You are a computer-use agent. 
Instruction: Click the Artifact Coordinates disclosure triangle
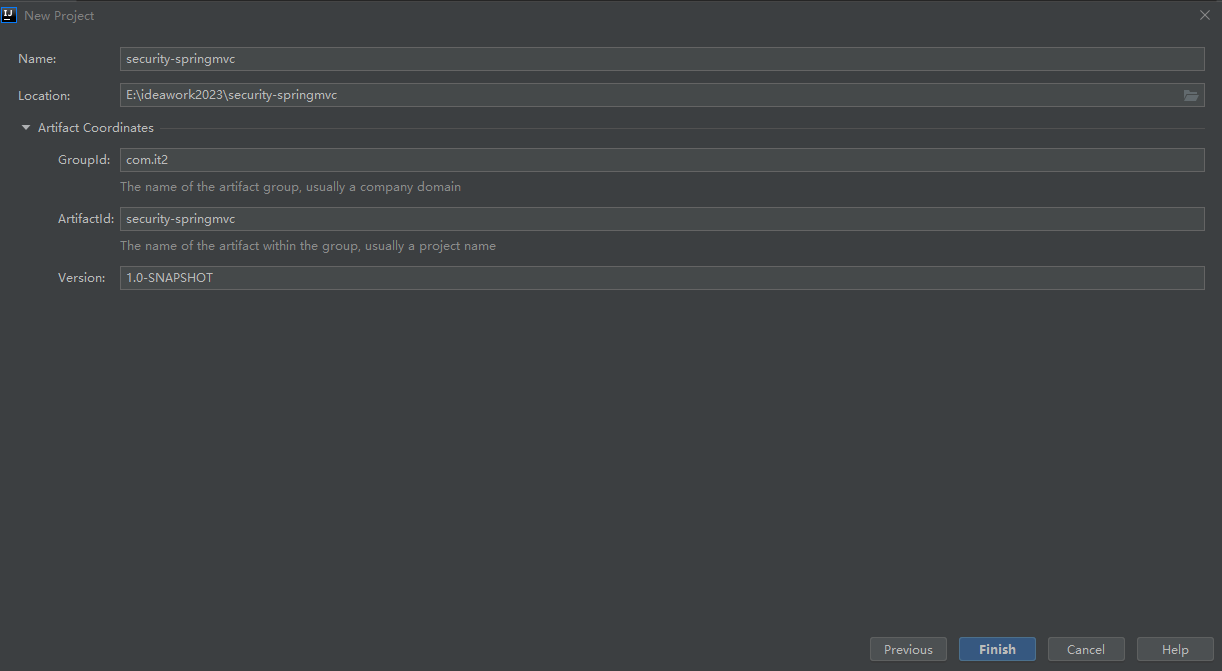pyautogui.click(x=25, y=127)
